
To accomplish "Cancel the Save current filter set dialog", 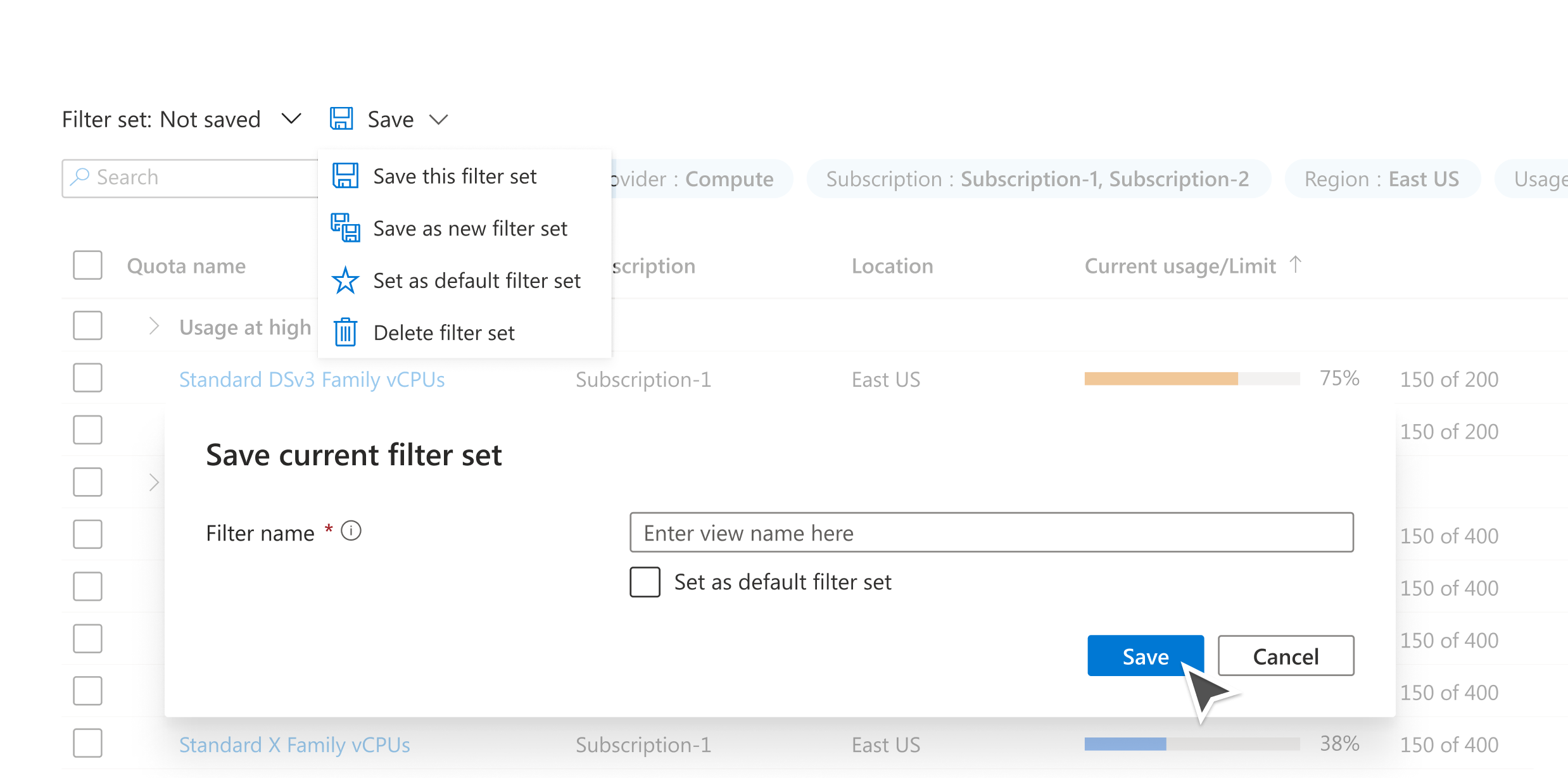I will tap(1286, 656).
